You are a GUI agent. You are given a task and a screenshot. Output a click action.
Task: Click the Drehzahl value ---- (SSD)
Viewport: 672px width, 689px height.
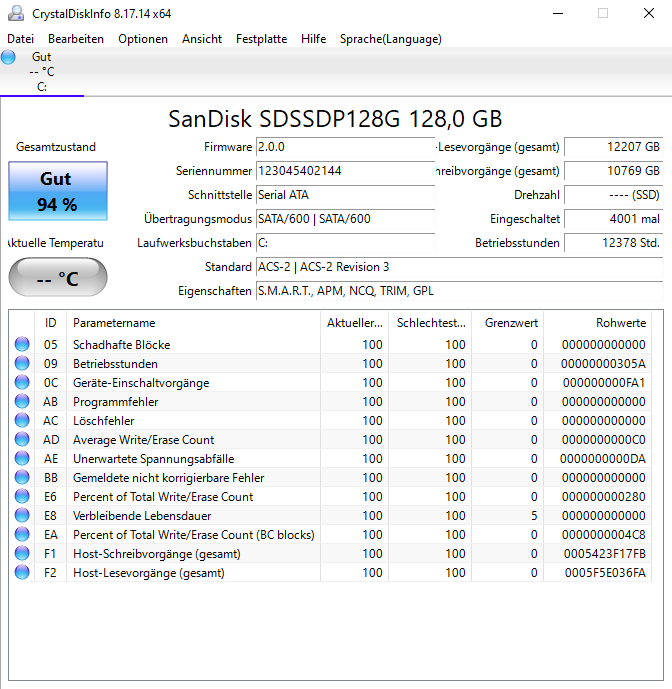pyautogui.click(x=614, y=195)
